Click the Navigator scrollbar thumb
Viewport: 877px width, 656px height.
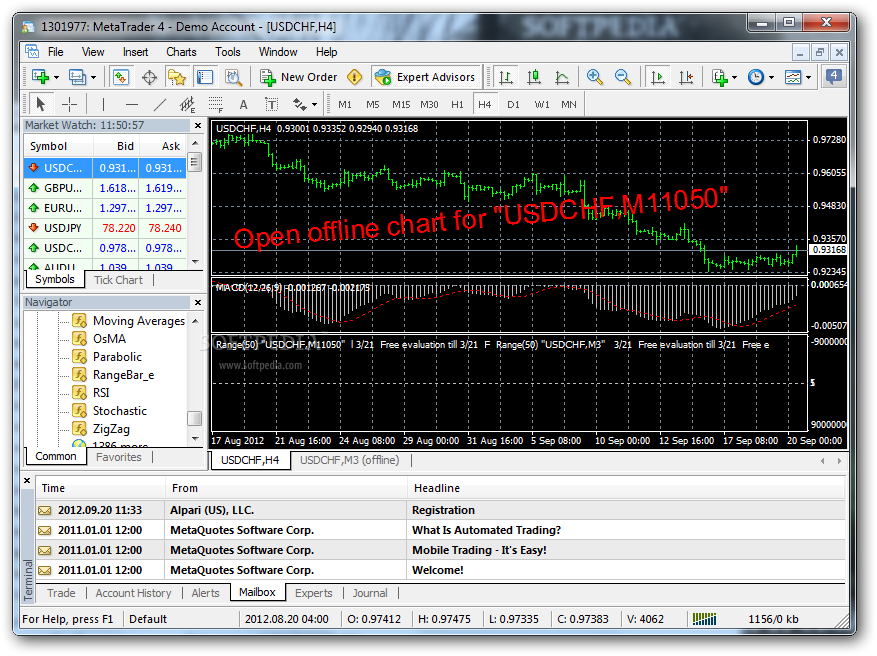(195, 418)
